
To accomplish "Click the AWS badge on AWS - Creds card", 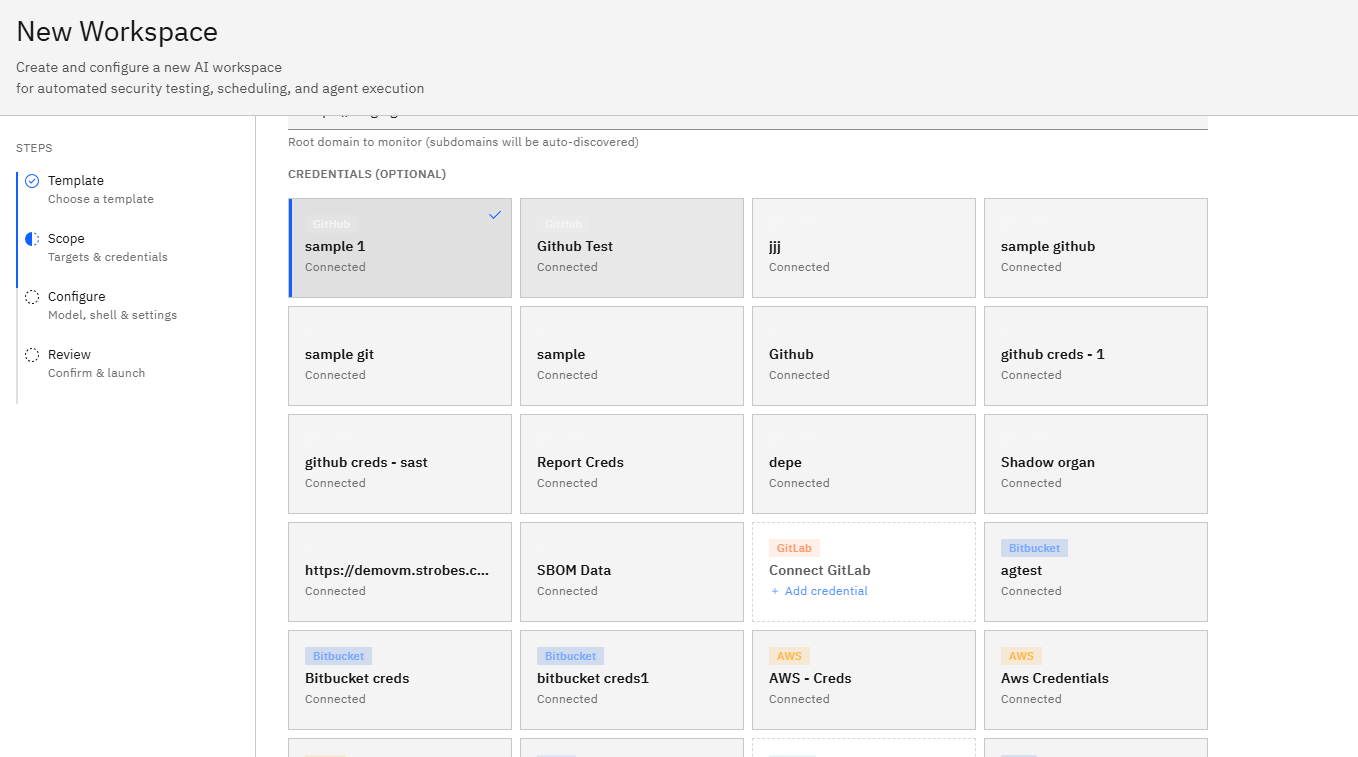I will click(x=789, y=656).
